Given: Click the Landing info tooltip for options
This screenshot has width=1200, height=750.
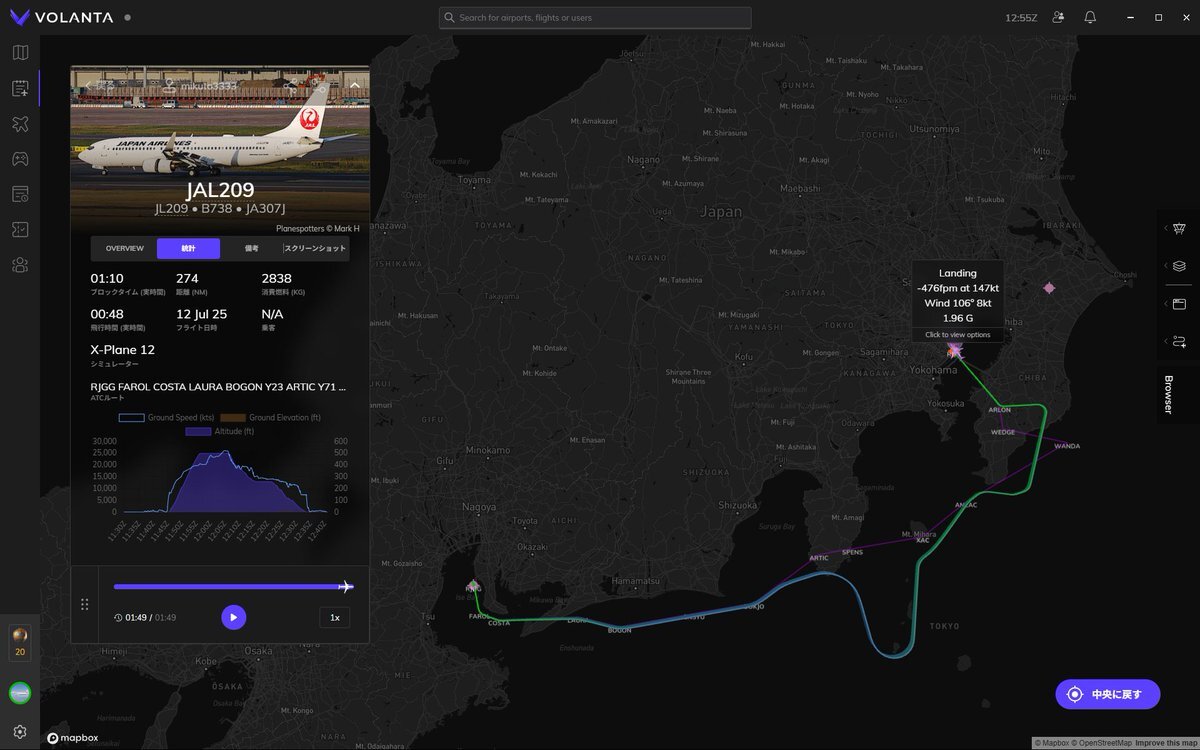Looking at the screenshot, I should 958,302.
